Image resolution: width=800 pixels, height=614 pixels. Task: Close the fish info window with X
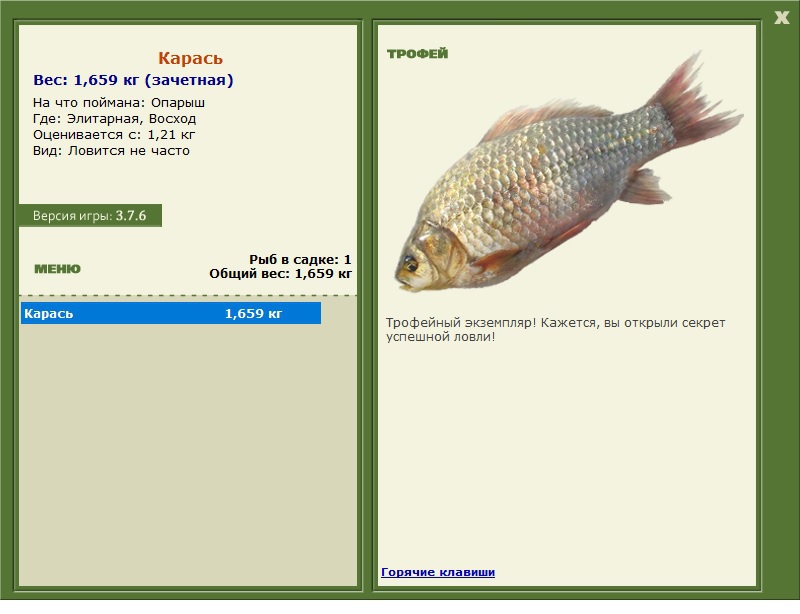[x=781, y=17]
